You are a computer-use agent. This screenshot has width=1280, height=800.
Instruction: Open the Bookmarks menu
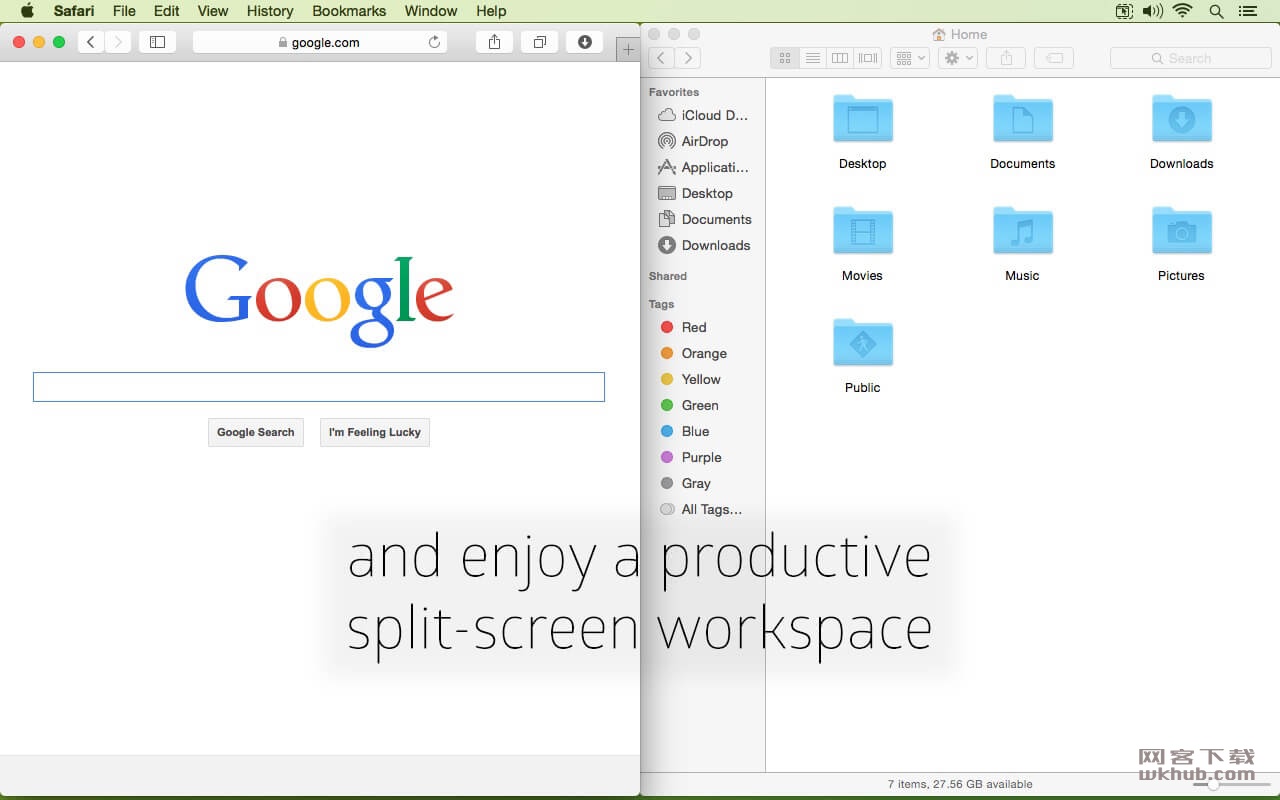click(x=349, y=11)
